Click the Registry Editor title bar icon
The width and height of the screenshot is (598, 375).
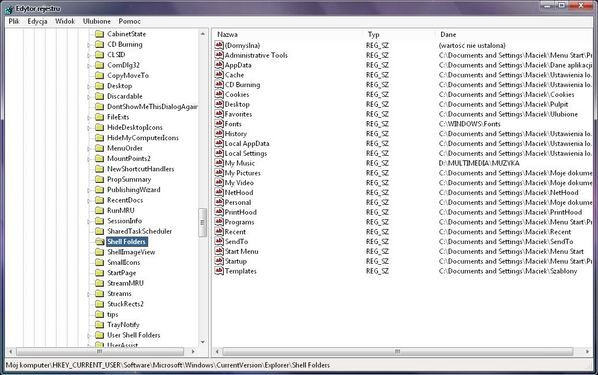point(9,9)
